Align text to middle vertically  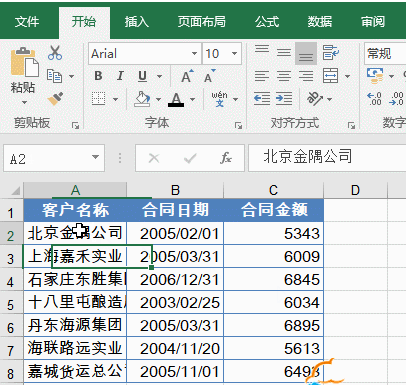coord(284,53)
